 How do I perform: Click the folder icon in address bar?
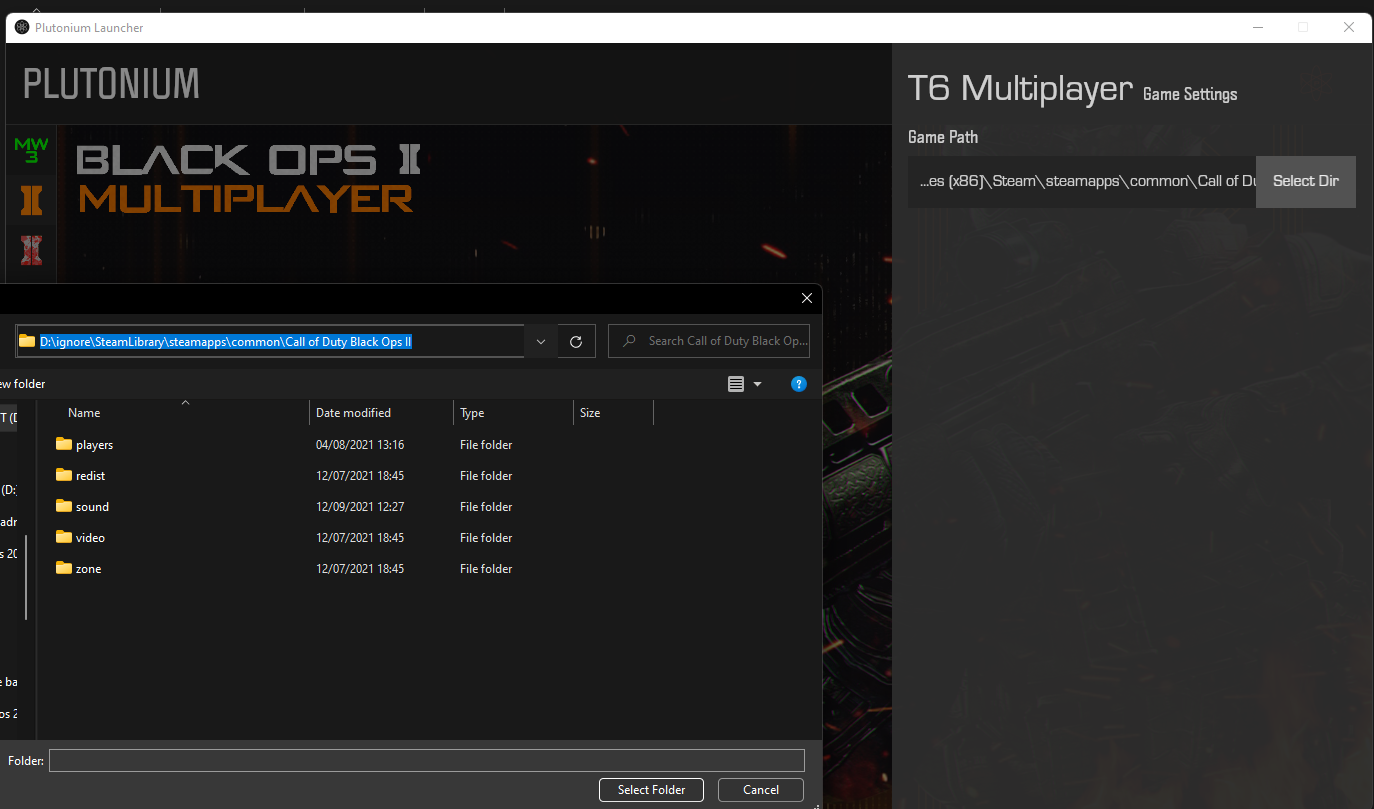[x=27, y=341]
